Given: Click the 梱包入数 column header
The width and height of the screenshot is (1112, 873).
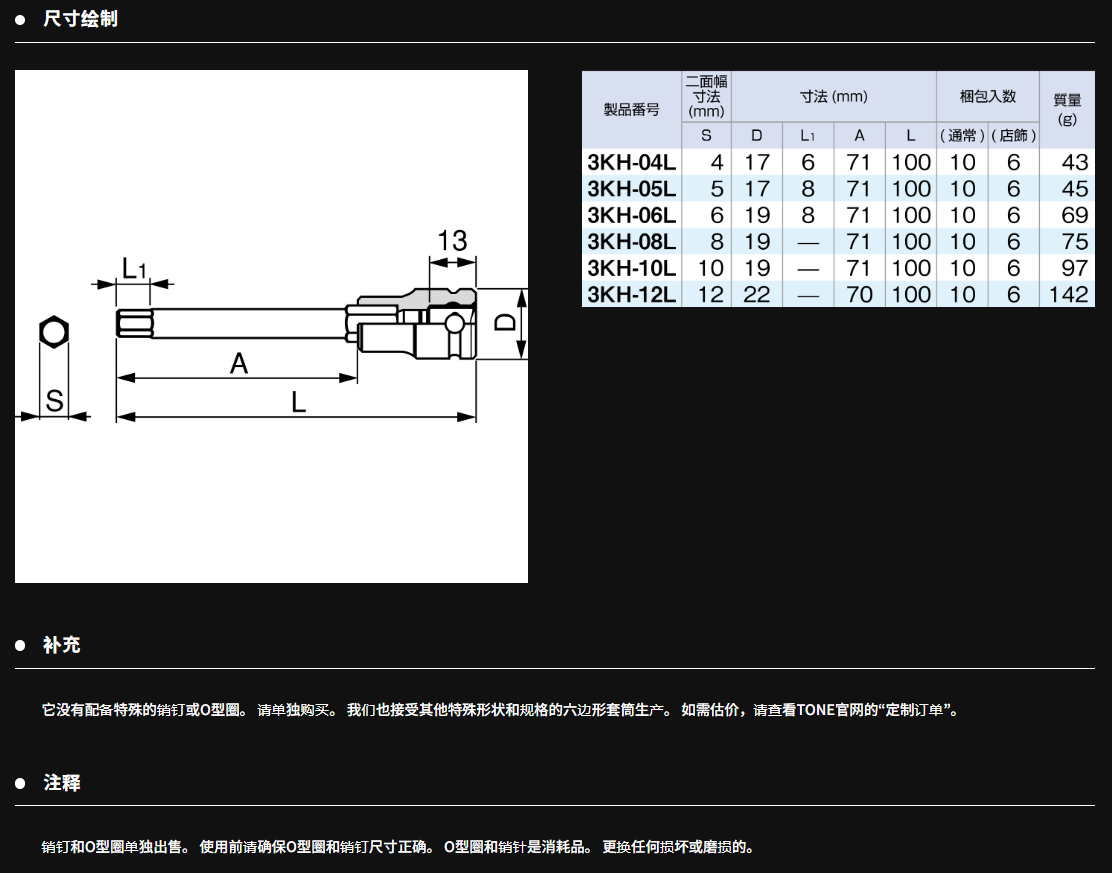Looking at the screenshot, I should point(987,96).
